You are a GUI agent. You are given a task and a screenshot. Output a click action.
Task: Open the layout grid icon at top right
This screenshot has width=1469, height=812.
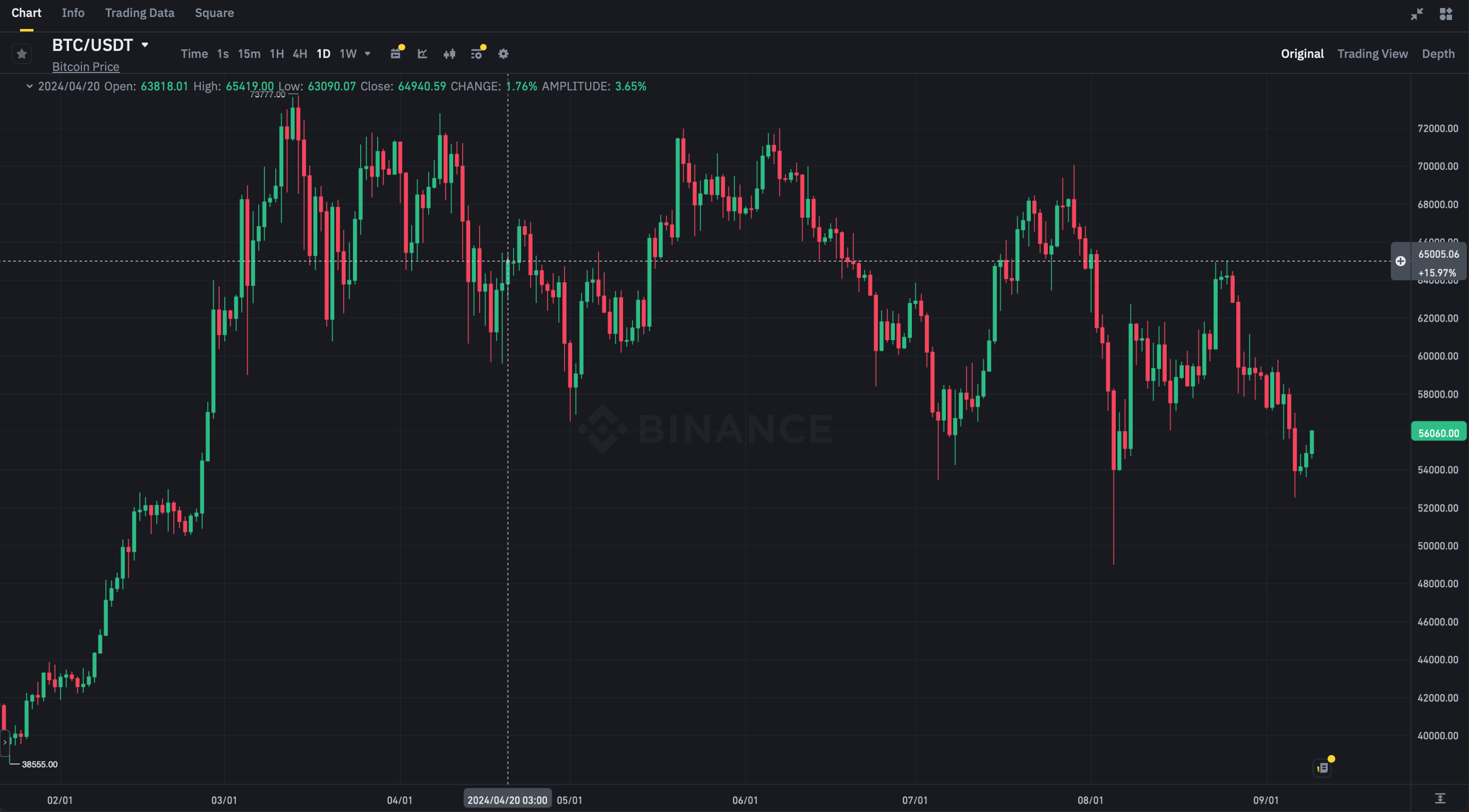1446,13
